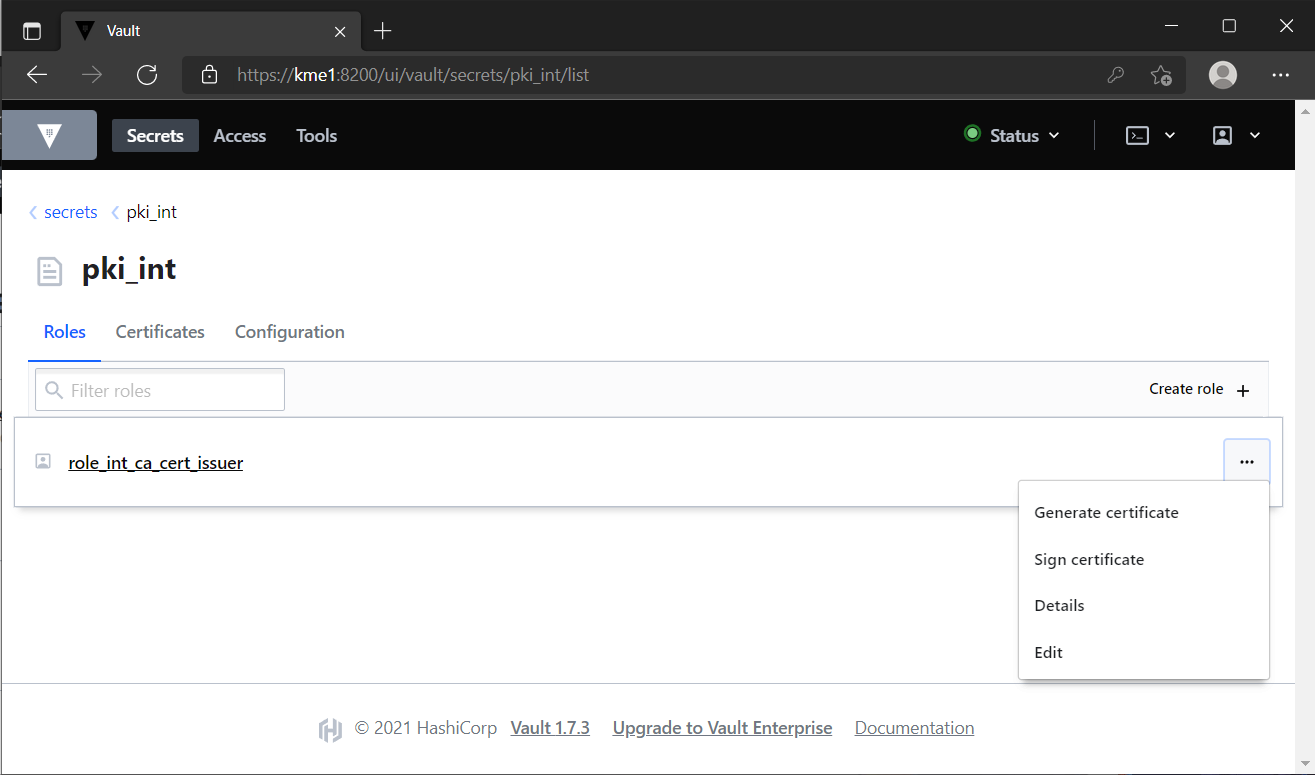The width and height of the screenshot is (1315, 775).
Task: Click the browser profile avatar
Action: (x=1222, y=75)
